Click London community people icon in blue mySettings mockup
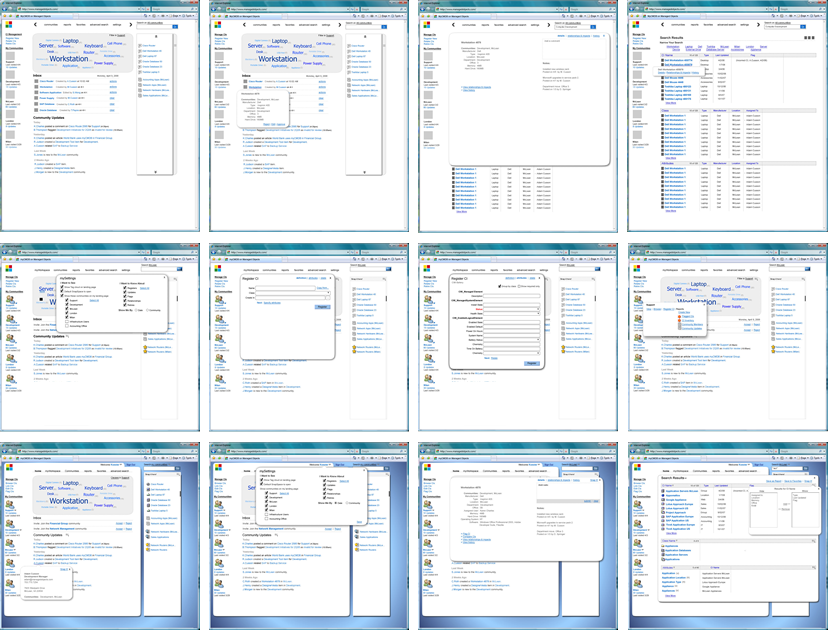The height and width of the screenshot is (630, 828). pos(219,563)
